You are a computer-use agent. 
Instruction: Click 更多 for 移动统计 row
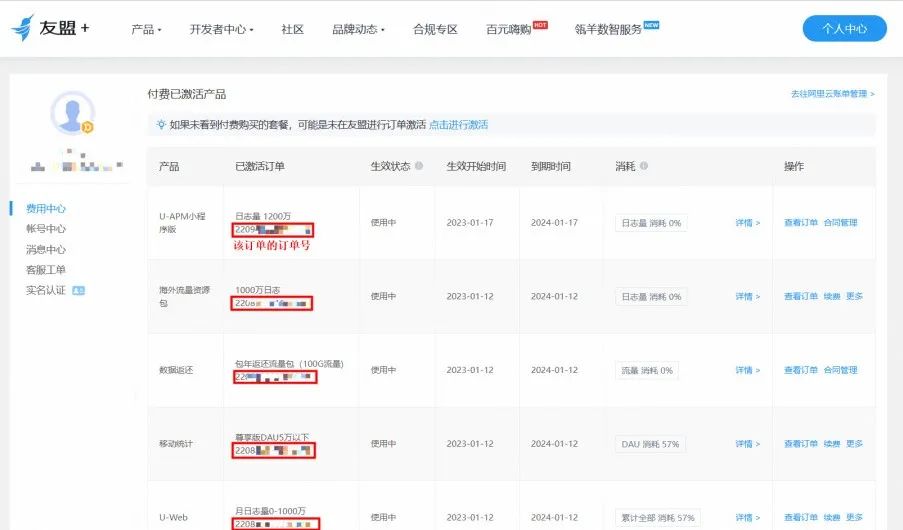click(855, 444)
